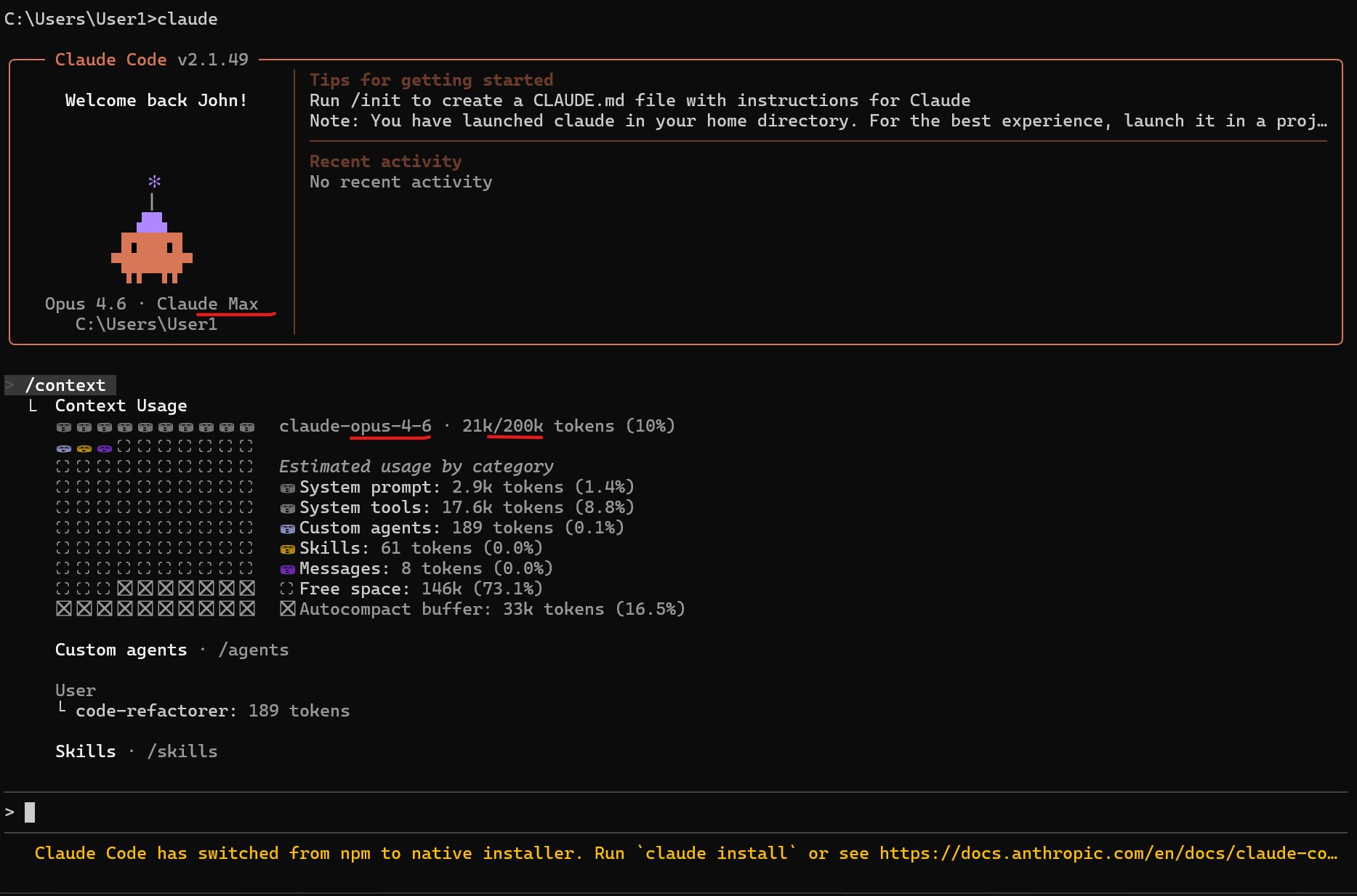This screenshot has height=896, width=1357.
Task: Click the purple asterisk above the mascot
Action: 154,181
